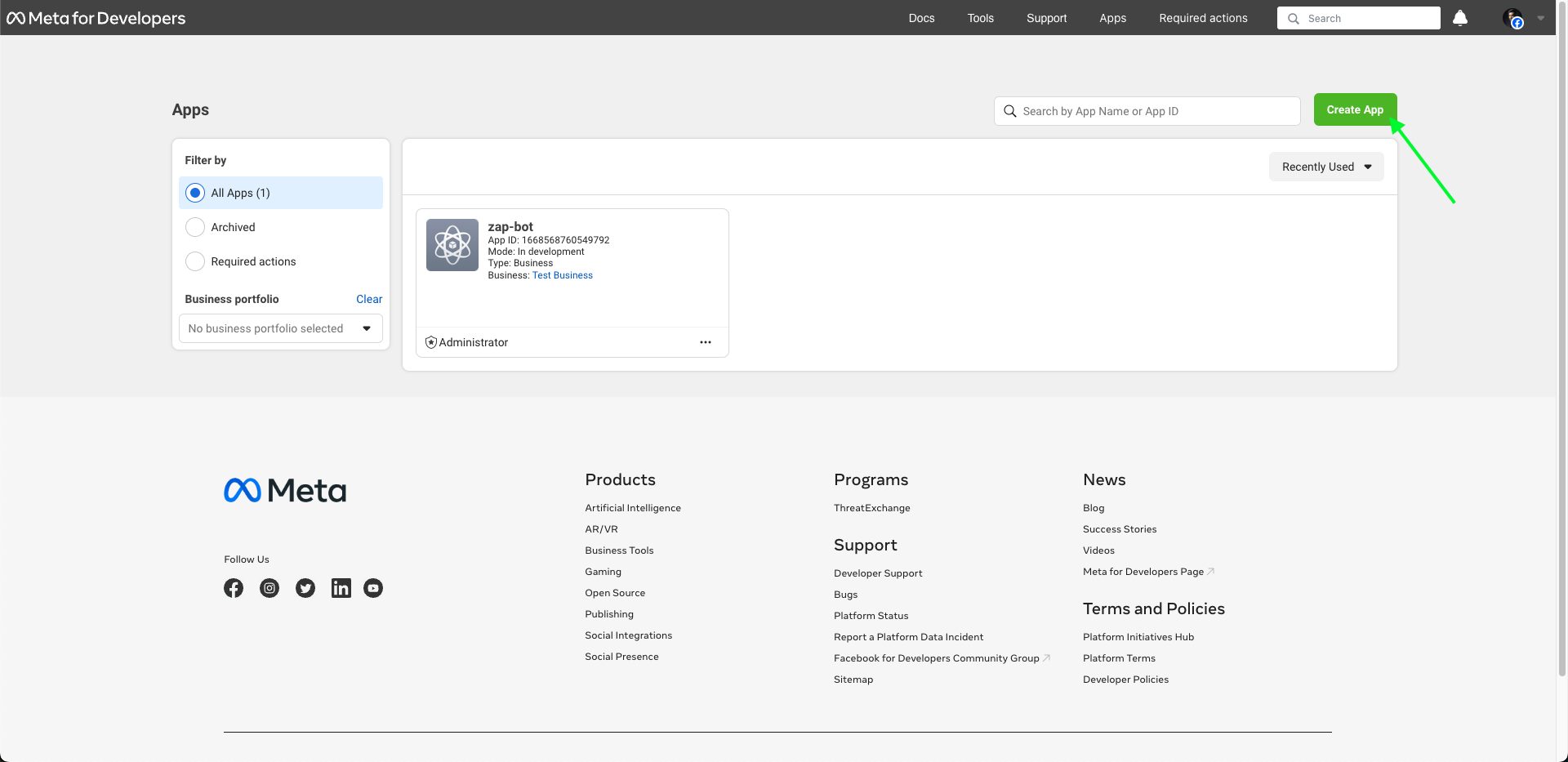Open the Recently Used sort dropdown

click(1326, 167)
